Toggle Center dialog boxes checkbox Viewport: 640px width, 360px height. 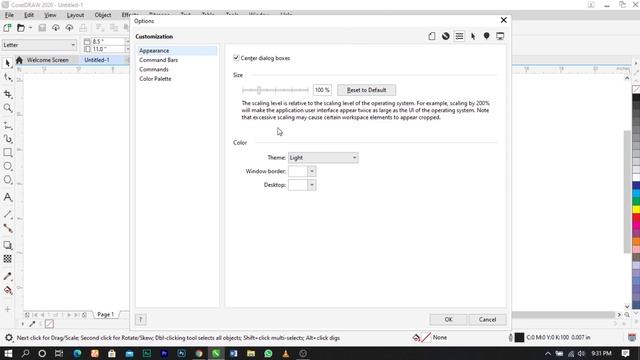pos(236,58)
